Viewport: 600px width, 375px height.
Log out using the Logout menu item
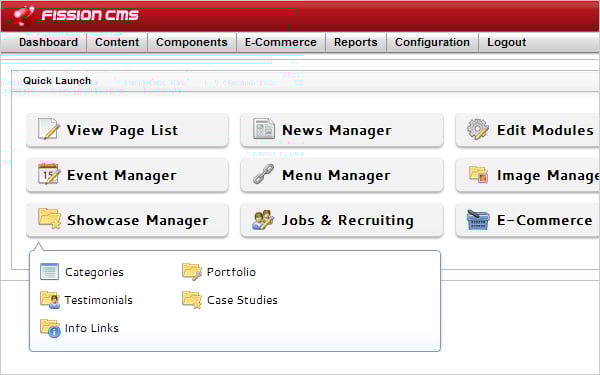(507, 42)
